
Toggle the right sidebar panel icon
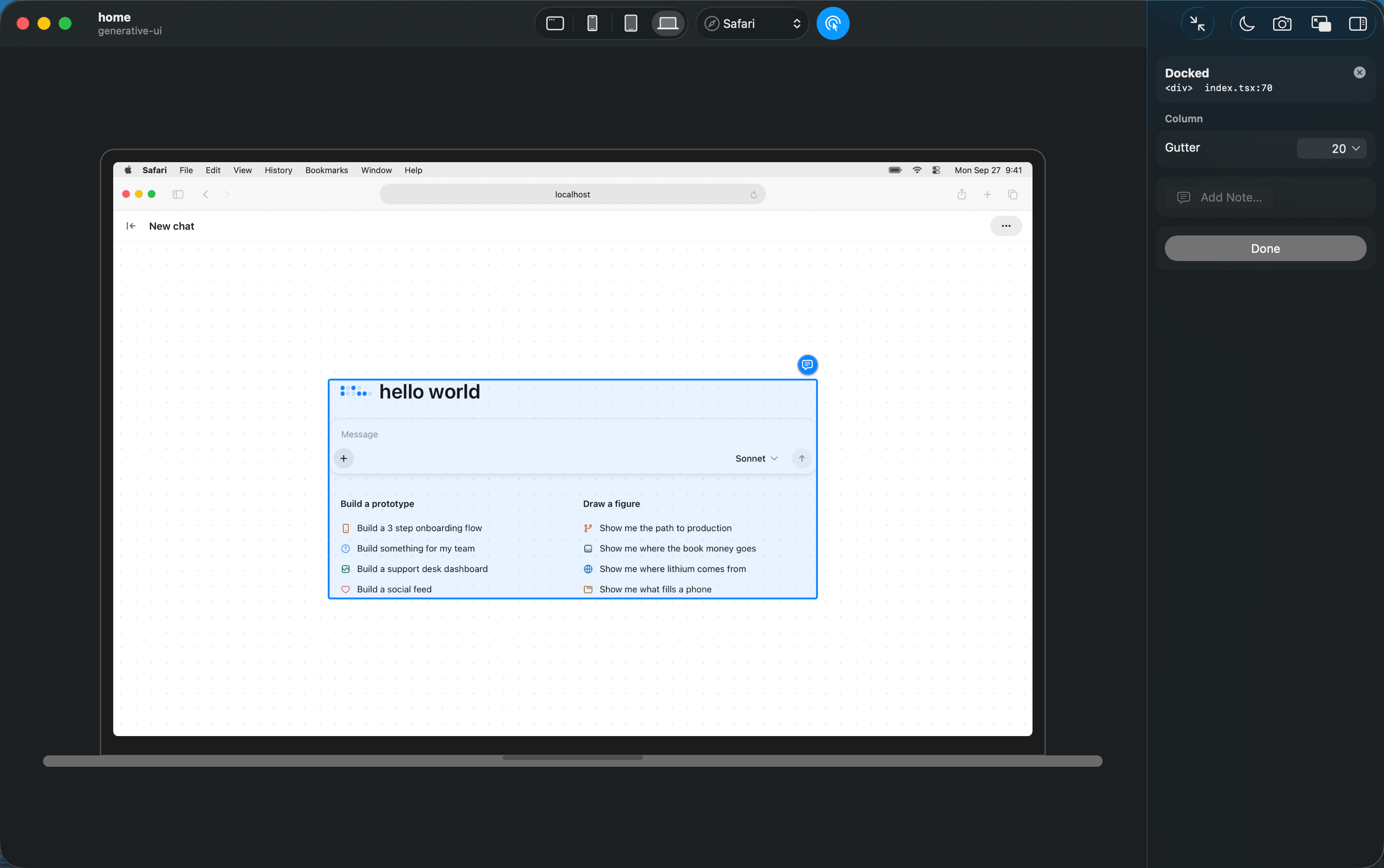click(x=1357, y=23)
